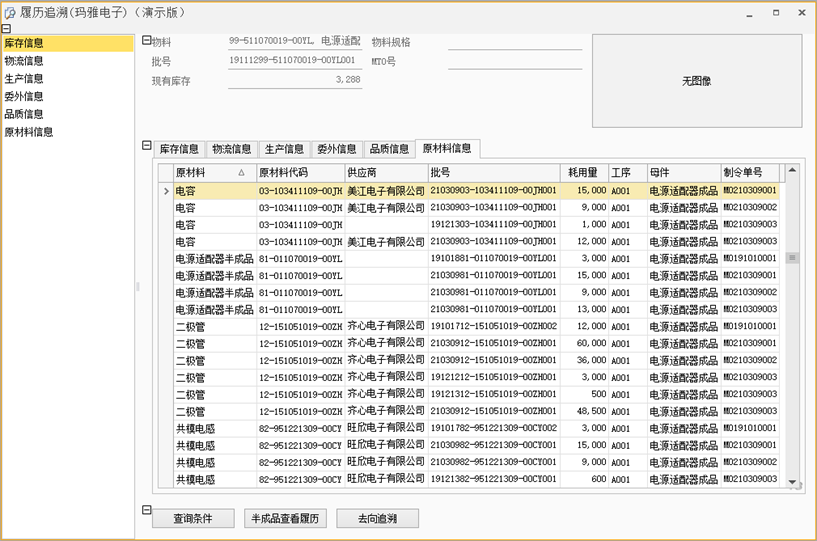The height and width of the screenshot is (541, 817).
Task: Switch to the 生产信息 tab
Action: pyautogui.click(x=284, y=149)
